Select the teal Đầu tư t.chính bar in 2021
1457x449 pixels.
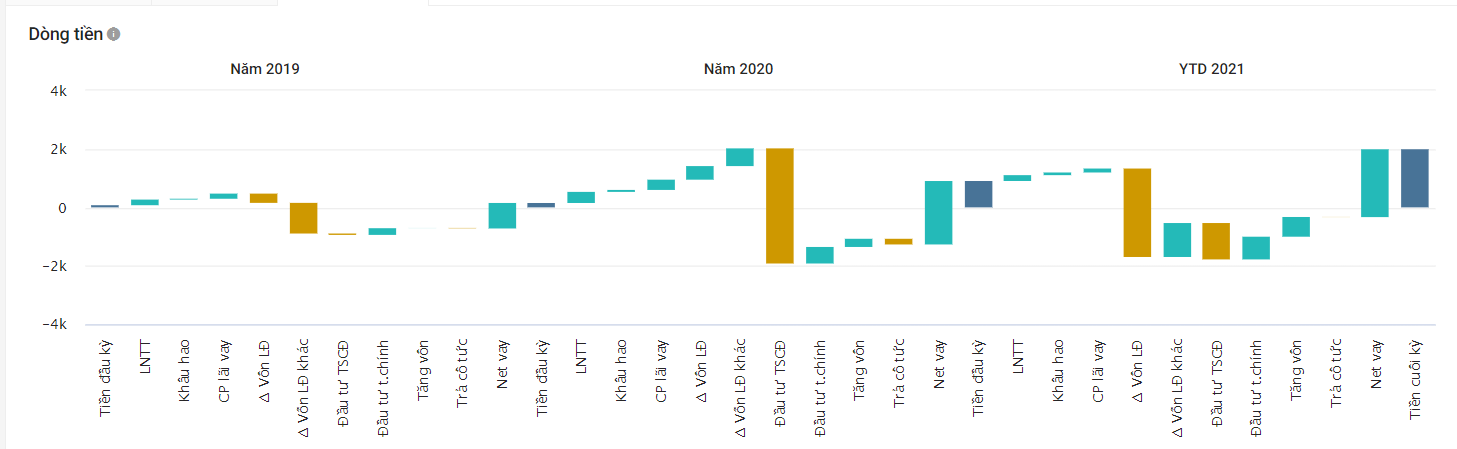1256,248
